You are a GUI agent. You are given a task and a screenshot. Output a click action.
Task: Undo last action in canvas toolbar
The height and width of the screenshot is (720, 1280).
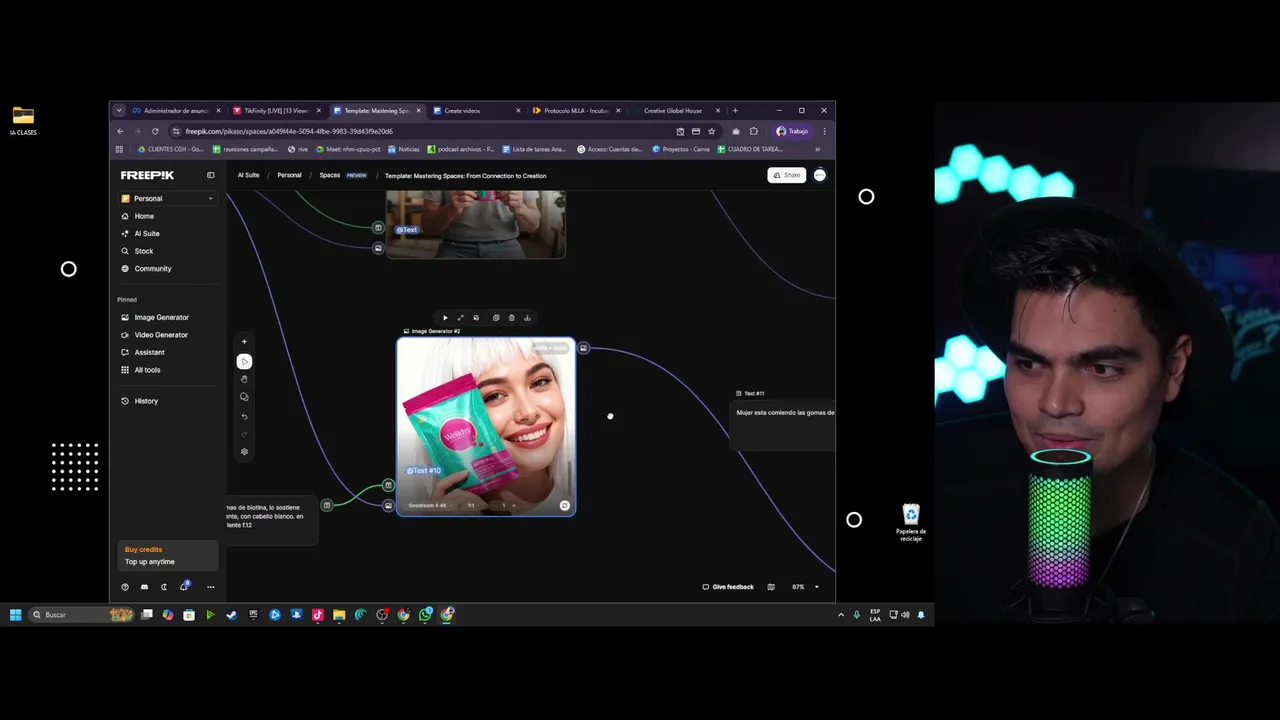point(244,416)
